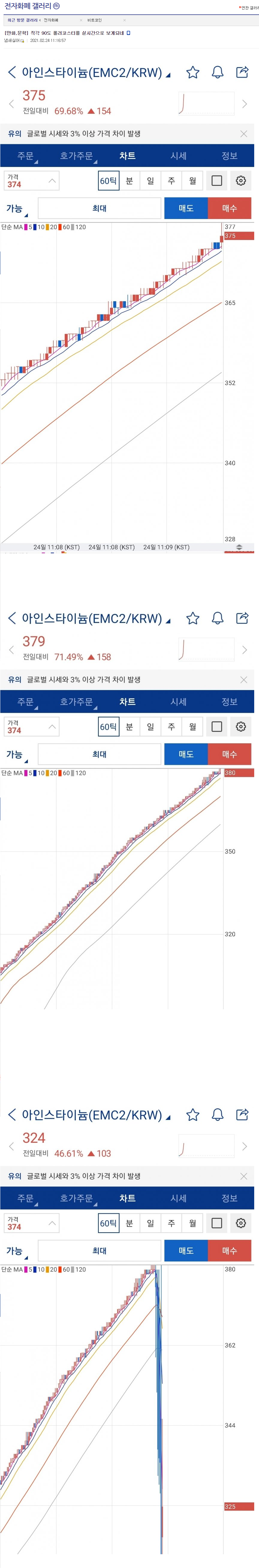Screen dimensions: 259x1568
Task: Share the 324 price screen
Action: 242,1115
